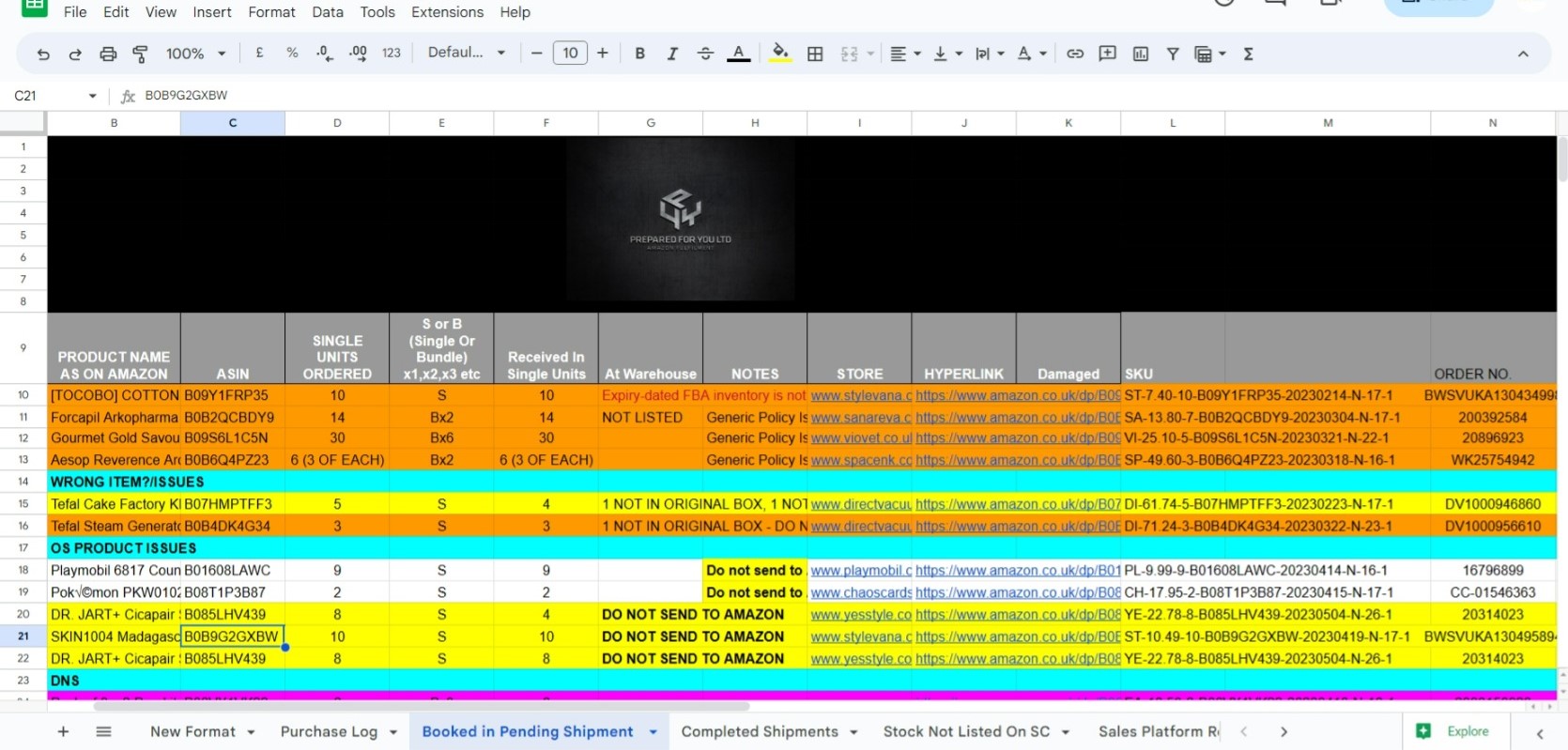This screenshot has height=750, width=1568.
Task: Increase font size with the plus button
Action: (x=603, y=54)
